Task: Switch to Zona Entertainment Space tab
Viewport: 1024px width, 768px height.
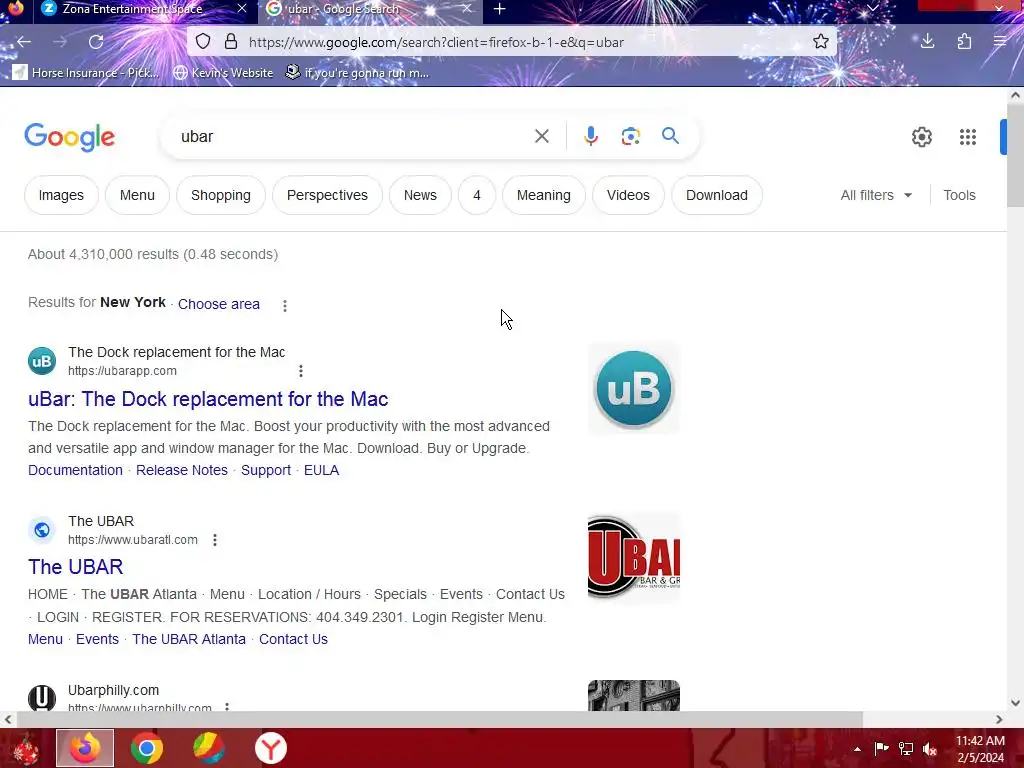Action: pyautogui.click(x=132, y=9)
